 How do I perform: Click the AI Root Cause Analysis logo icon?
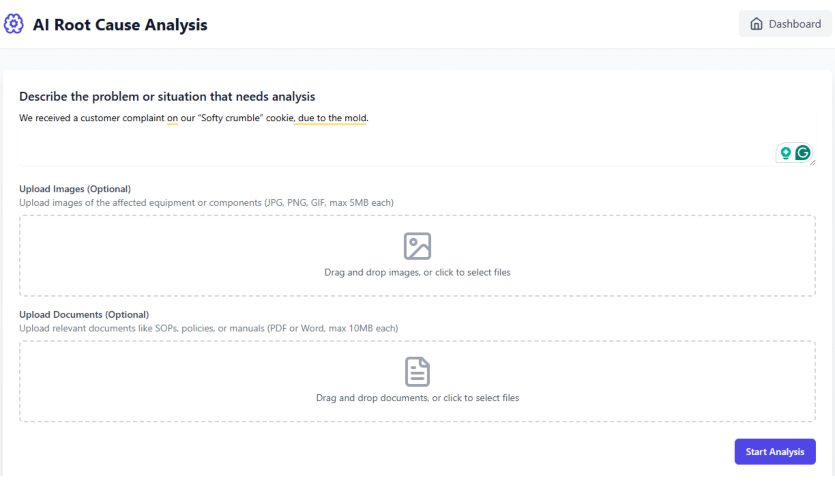point(14,24)
